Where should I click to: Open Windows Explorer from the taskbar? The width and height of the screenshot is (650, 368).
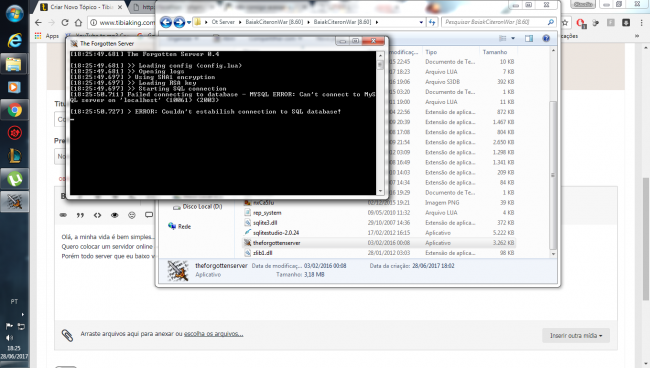(14, 64)
